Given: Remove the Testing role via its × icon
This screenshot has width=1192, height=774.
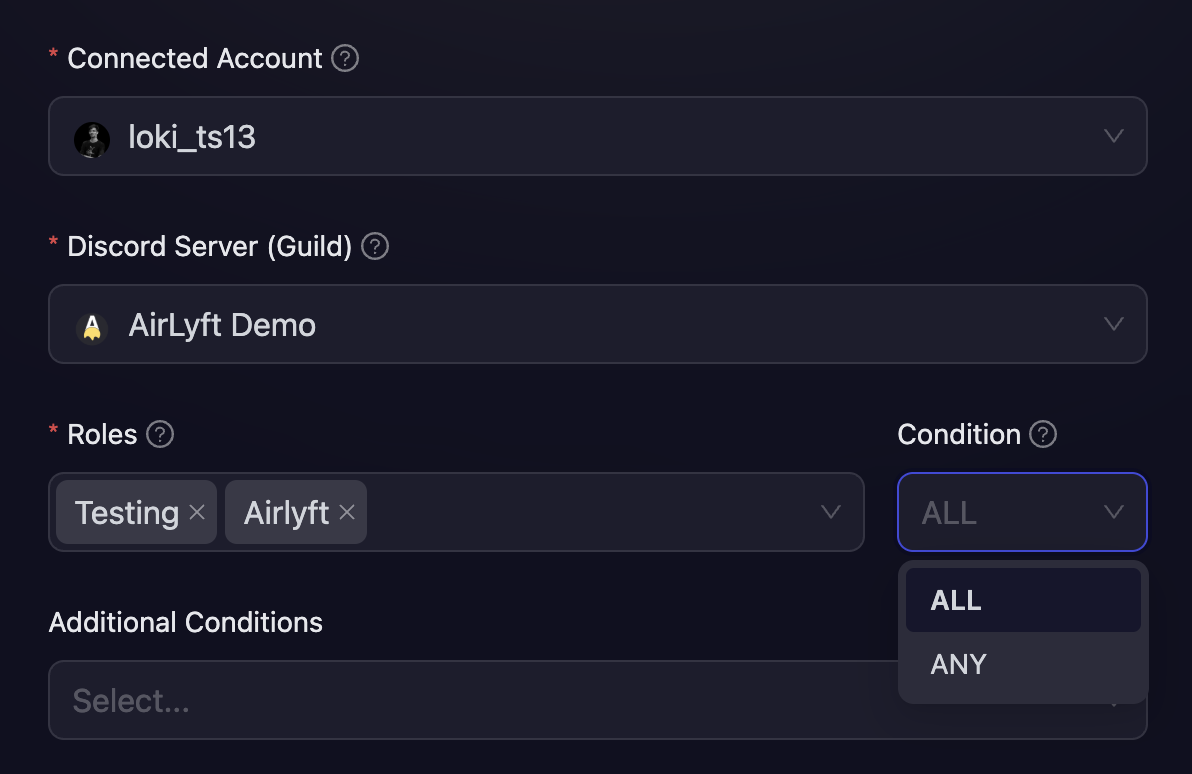Looking at the screenshot, I should (197, 512).
